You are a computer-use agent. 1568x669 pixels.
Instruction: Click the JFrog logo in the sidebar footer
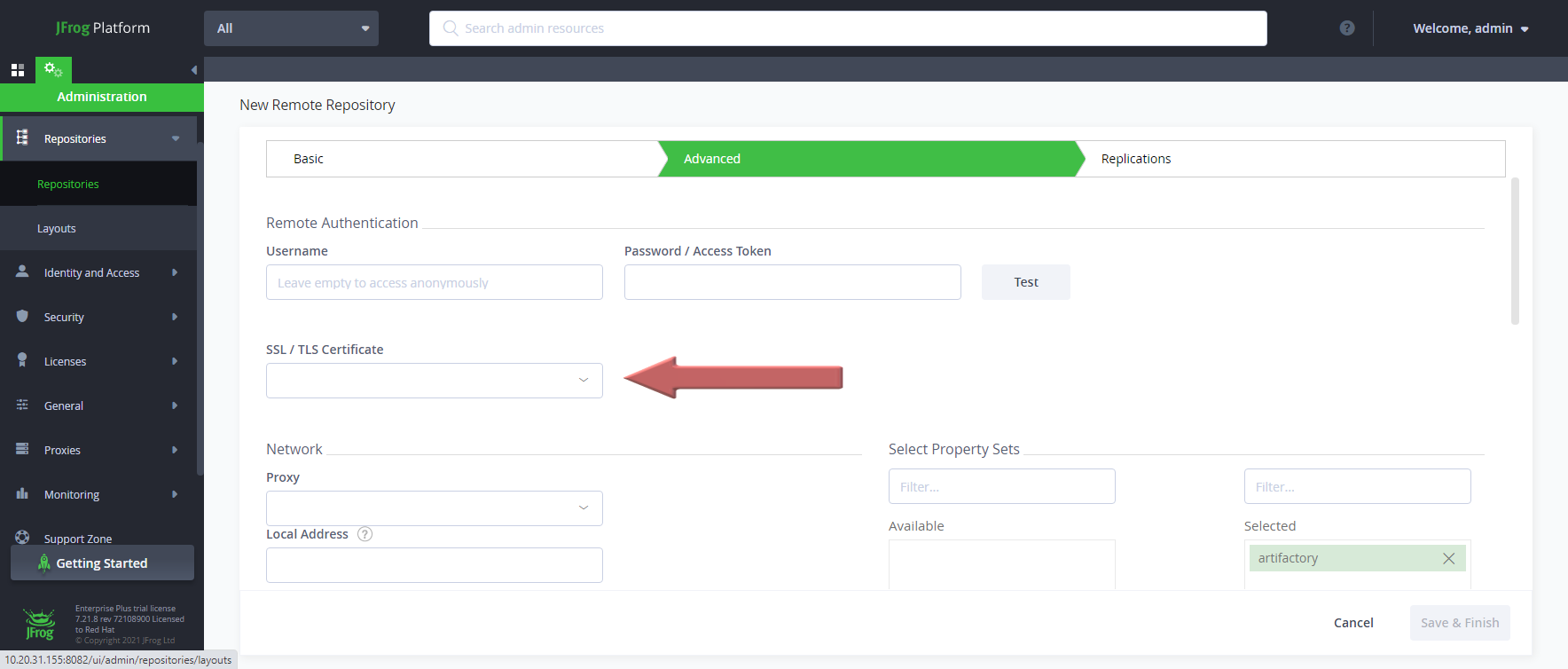tap(39, 625)
